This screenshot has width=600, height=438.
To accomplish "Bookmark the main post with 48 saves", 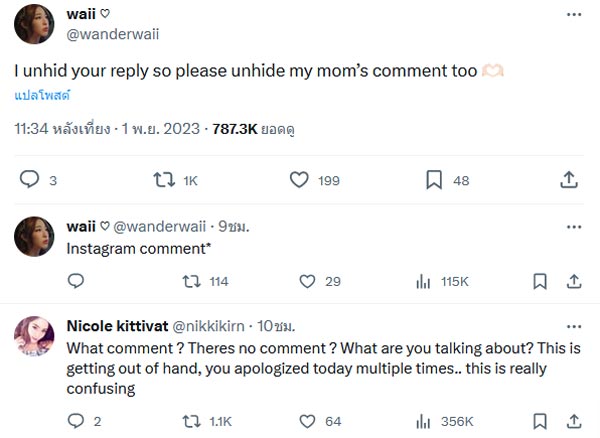I will (434, 180).
